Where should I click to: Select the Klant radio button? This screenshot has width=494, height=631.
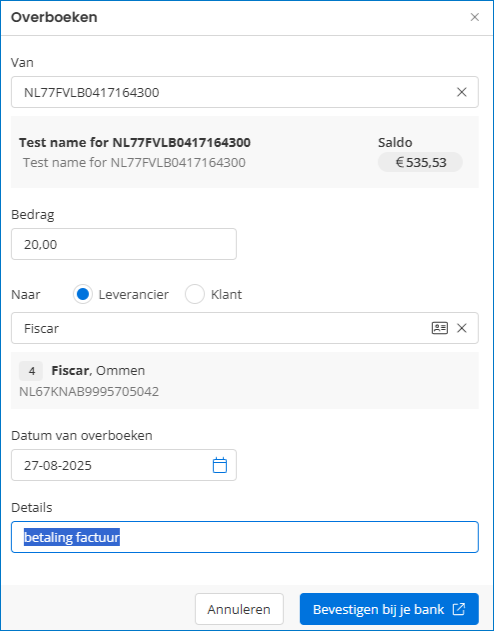pyautogui.click(x=195, y=294)
